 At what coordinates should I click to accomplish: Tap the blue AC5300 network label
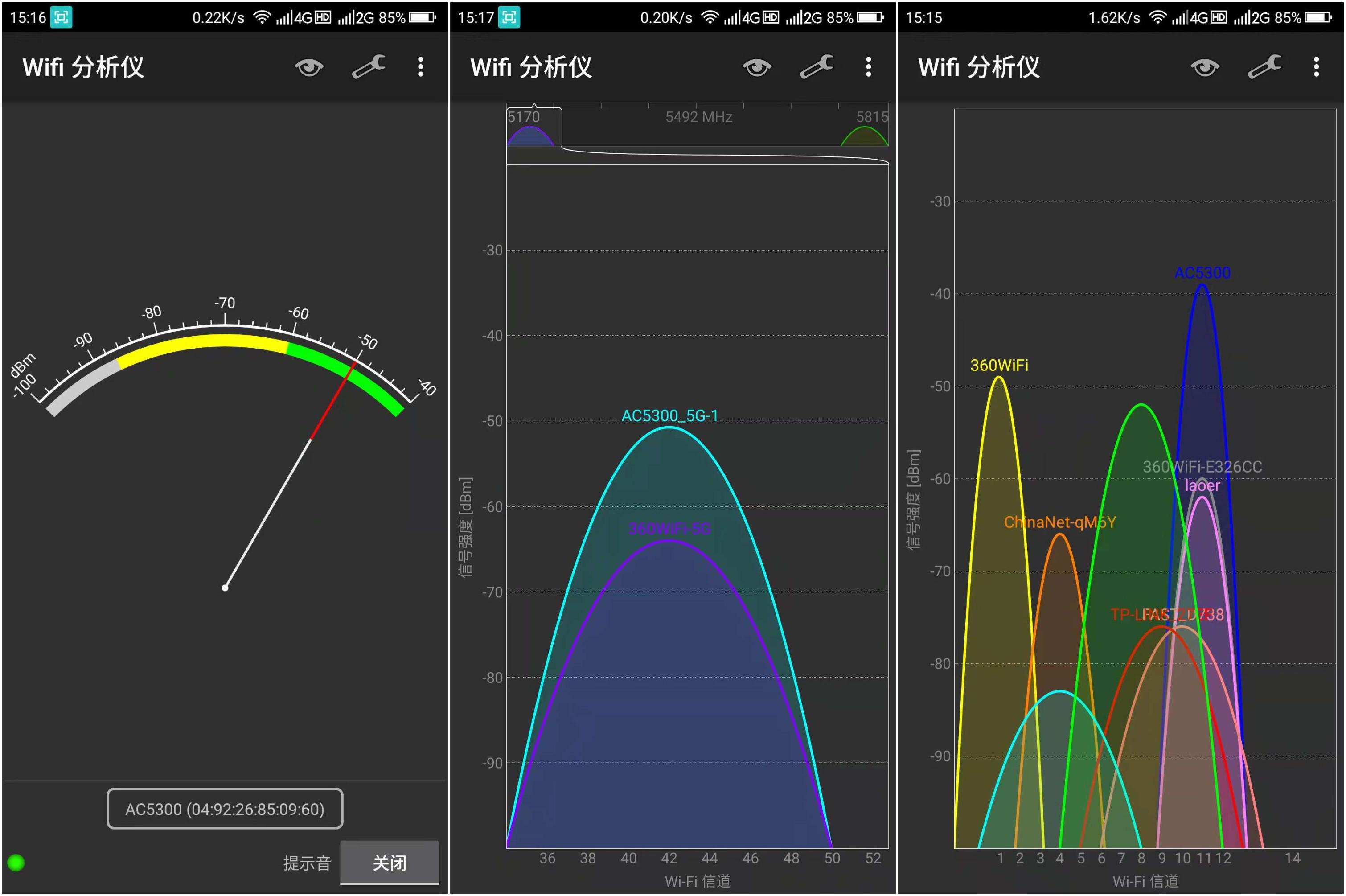[1202, 272]
